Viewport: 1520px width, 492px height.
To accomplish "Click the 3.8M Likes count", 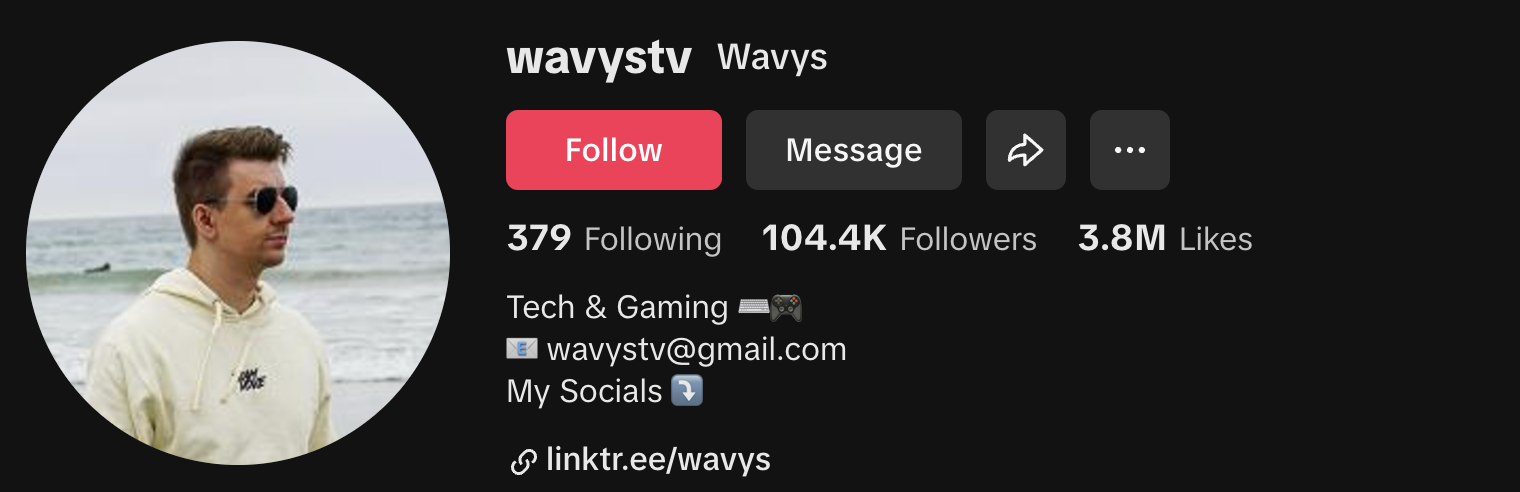I will coord(1165,239).
